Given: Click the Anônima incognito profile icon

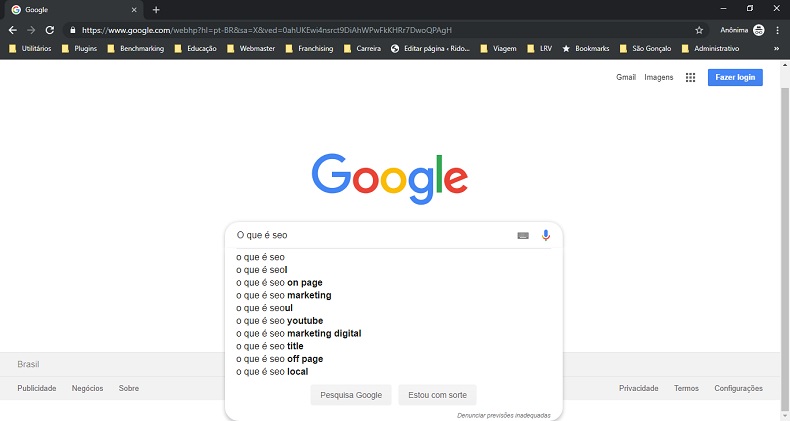Looking at the screenshot, I should tap(758, 30).
